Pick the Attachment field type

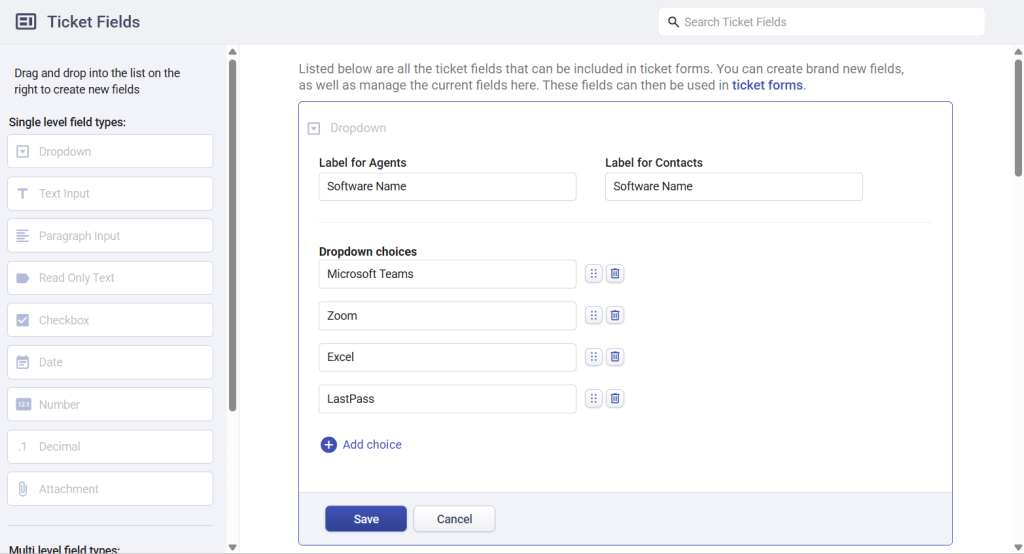pos(110,489)
